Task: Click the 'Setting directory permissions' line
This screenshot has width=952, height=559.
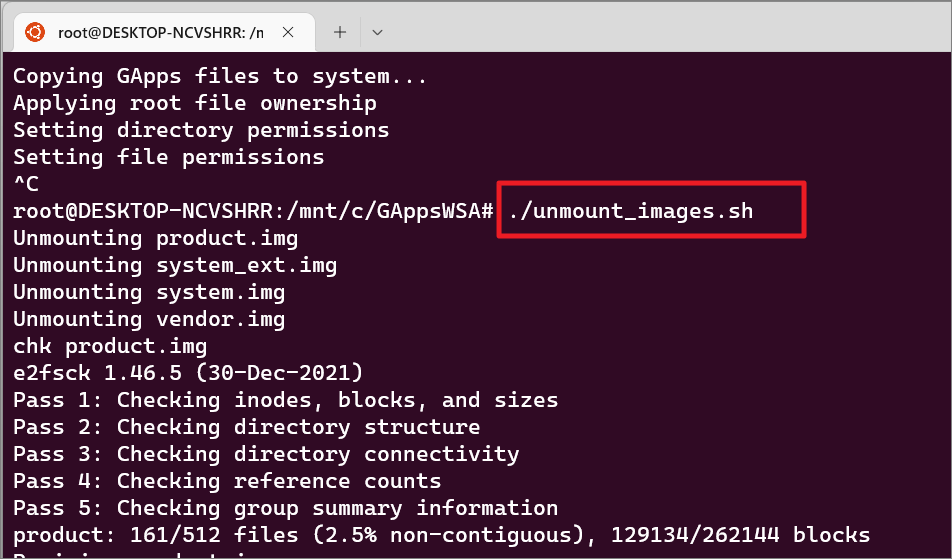Action: (x=201, y=130)
